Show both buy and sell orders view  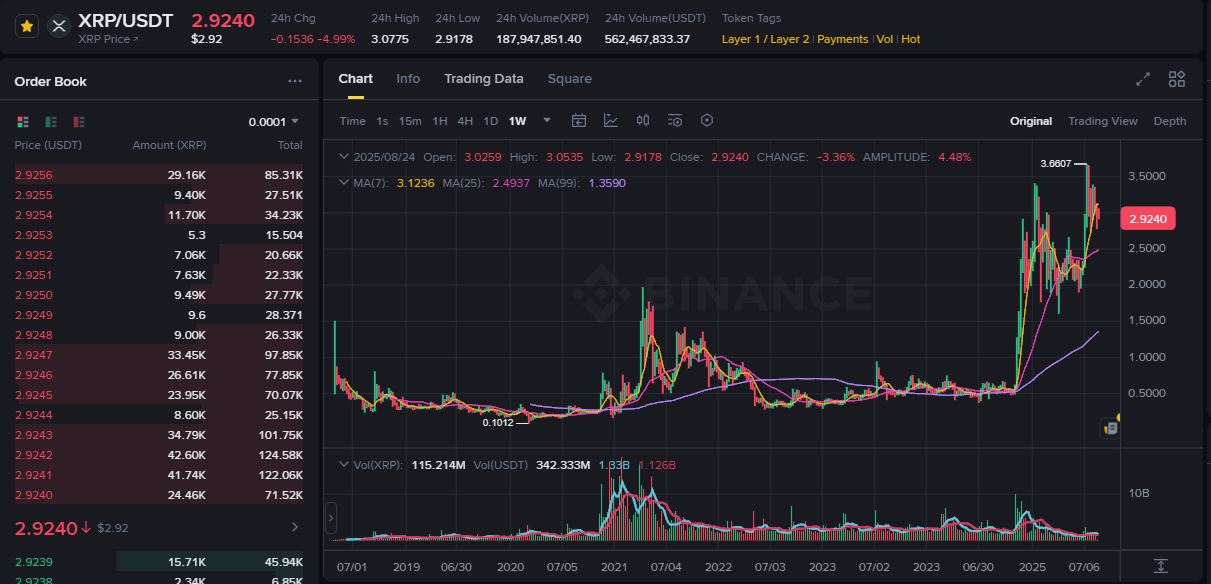23,122
